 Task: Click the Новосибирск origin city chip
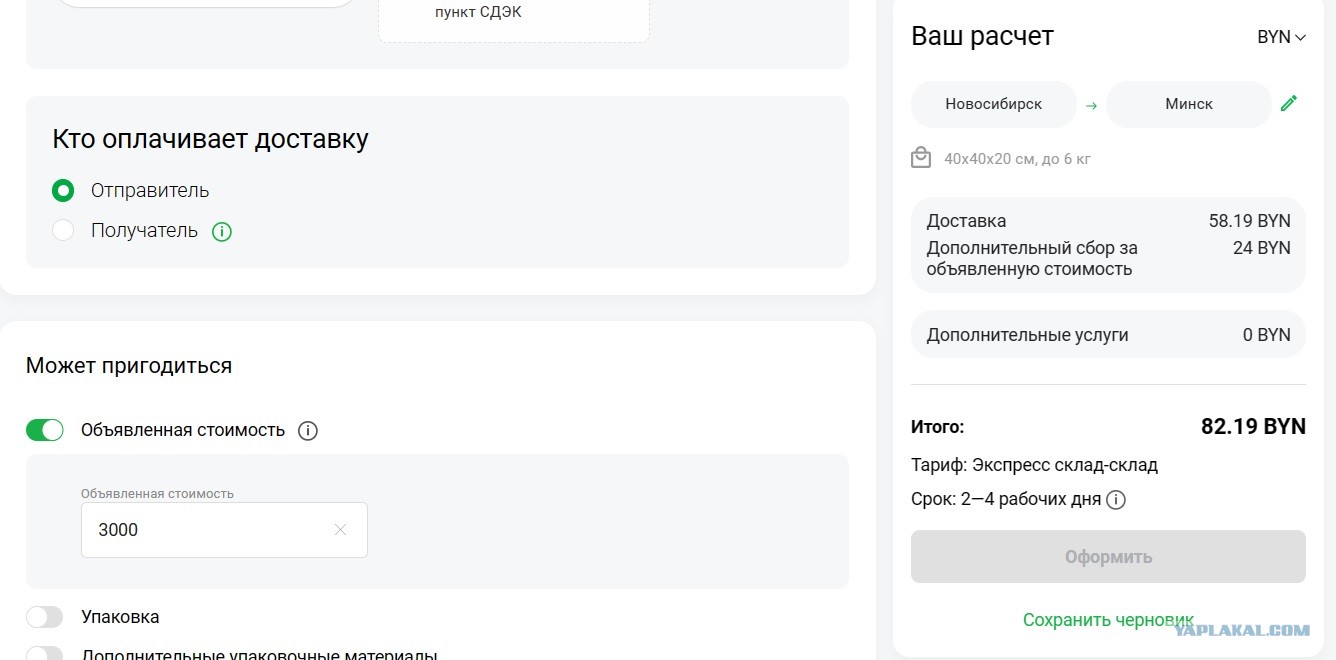993,104
